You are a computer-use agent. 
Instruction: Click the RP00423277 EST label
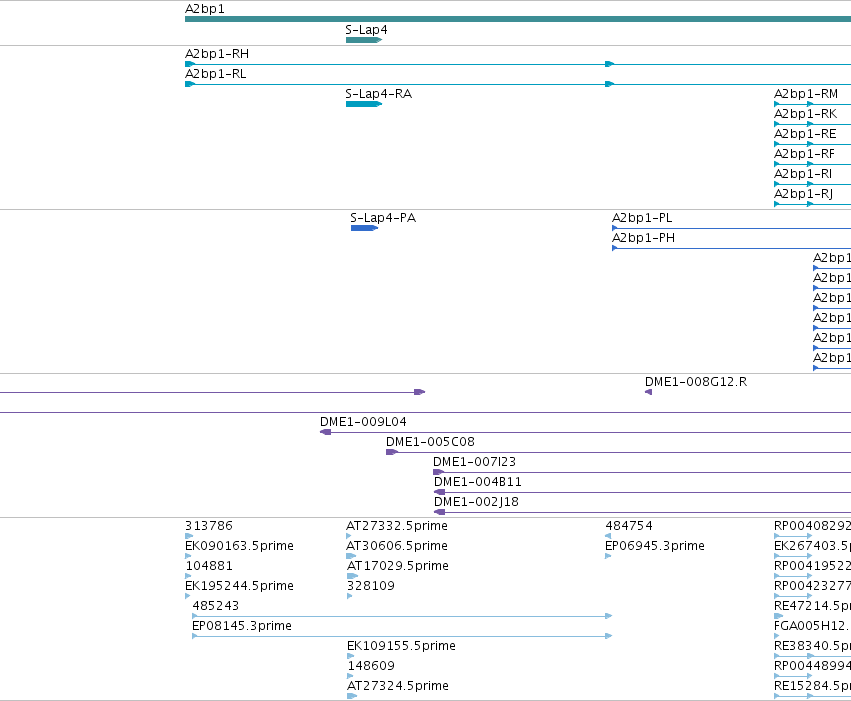(812, 586)
